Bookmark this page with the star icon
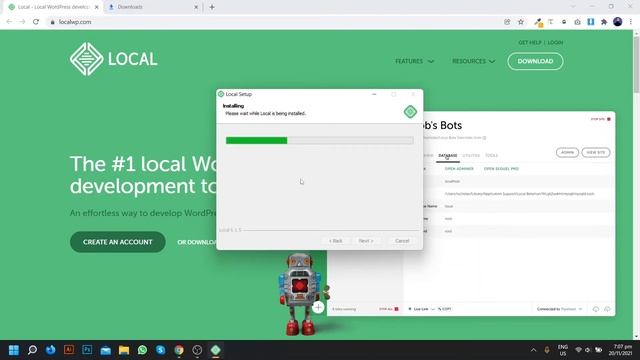 point(521,22)
